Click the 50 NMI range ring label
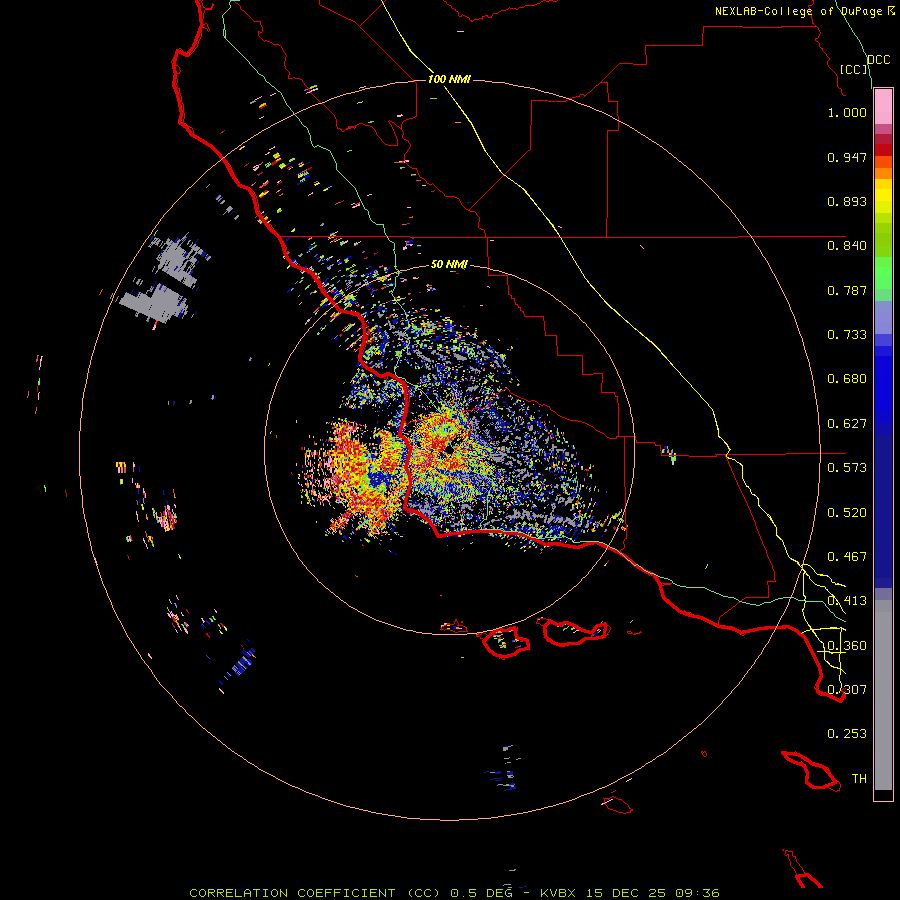Screen dimensions: 900x900 449,264
